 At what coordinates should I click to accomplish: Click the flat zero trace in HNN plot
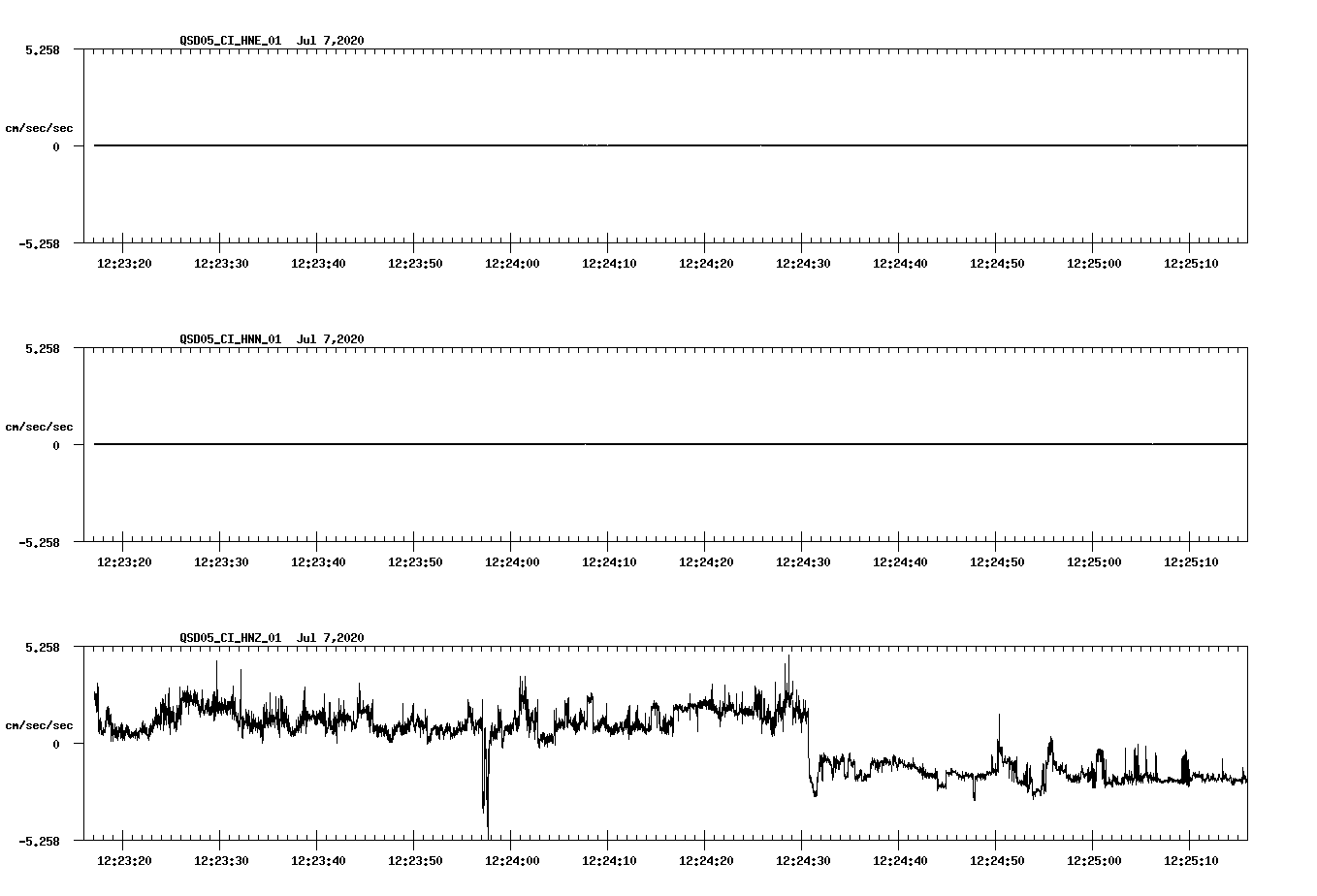click(x=670, y=444)
